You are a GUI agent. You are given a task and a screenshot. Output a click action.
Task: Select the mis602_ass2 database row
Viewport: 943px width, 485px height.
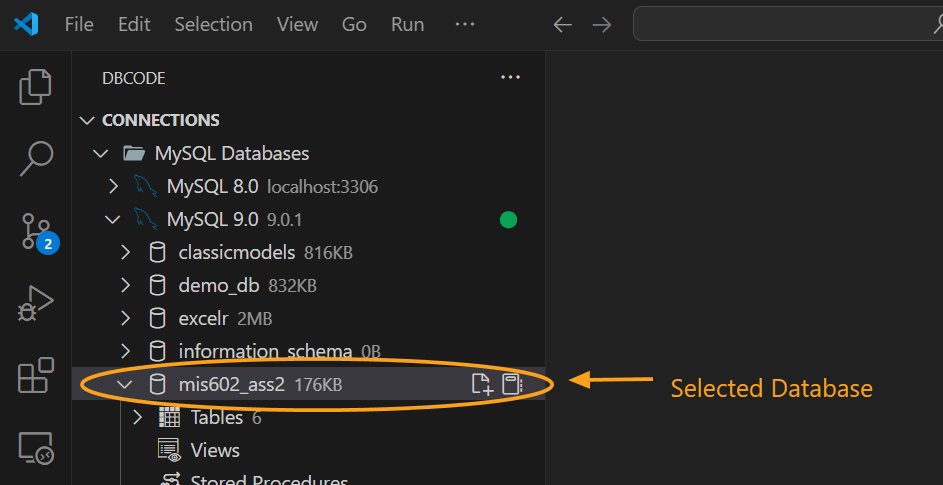(x=309, y=384)
